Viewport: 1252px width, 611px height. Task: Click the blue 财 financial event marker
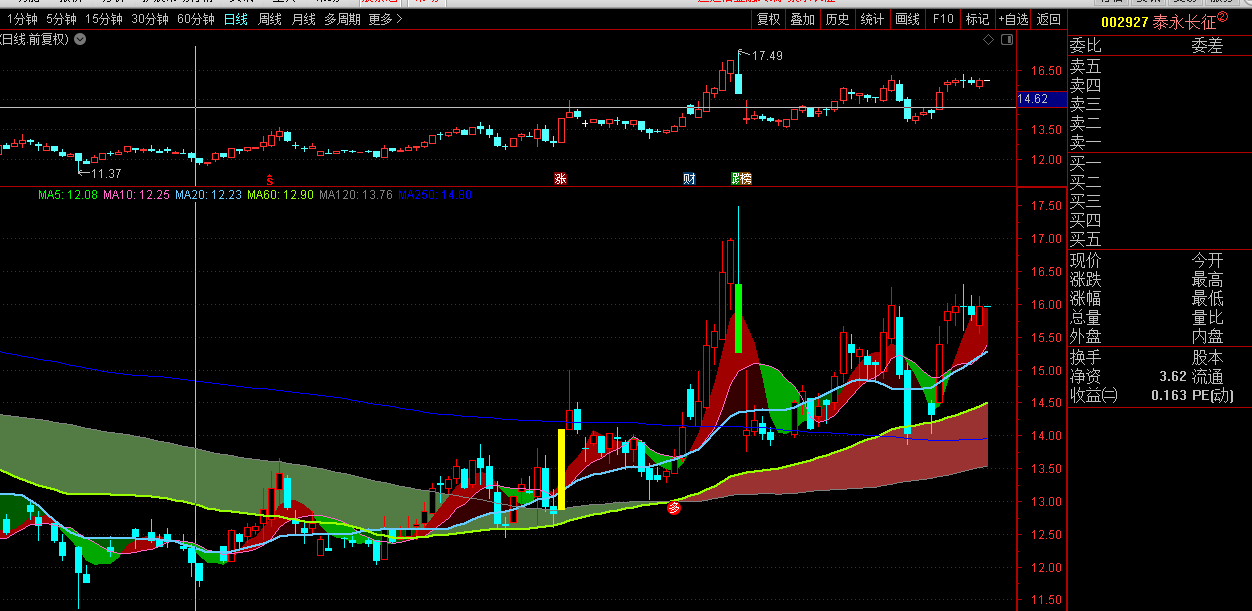pyautogui.click(x=689, y=178)
